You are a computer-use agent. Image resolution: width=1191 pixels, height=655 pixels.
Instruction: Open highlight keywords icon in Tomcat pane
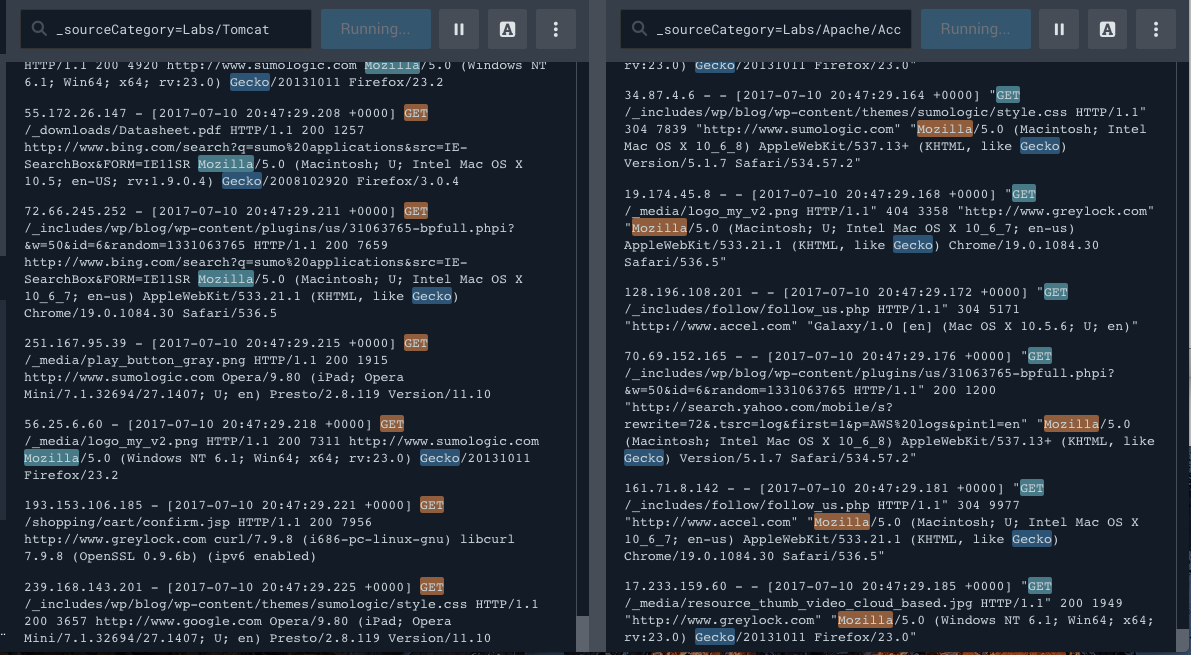pos(508,30)
